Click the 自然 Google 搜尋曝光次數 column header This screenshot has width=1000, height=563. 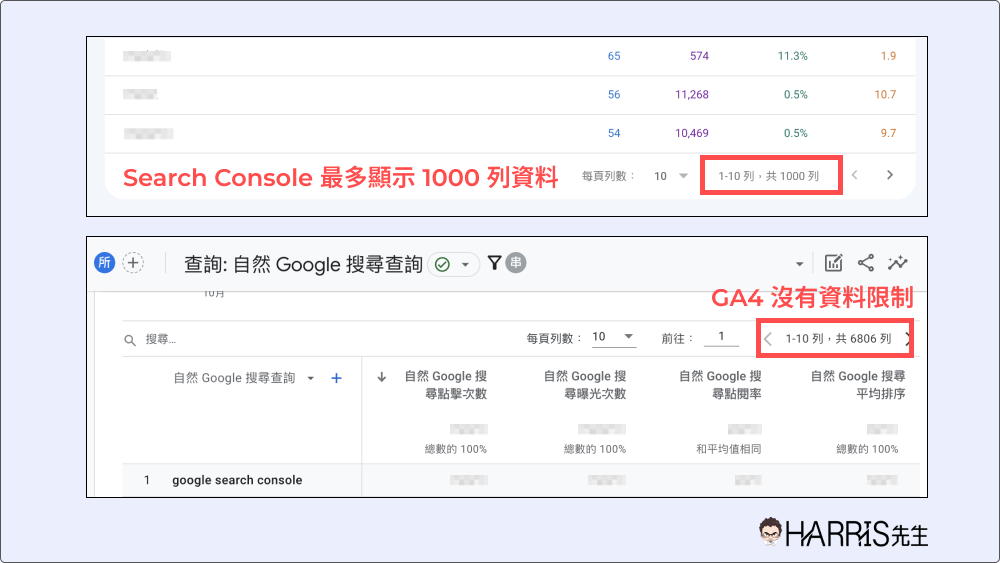point(584,385)
